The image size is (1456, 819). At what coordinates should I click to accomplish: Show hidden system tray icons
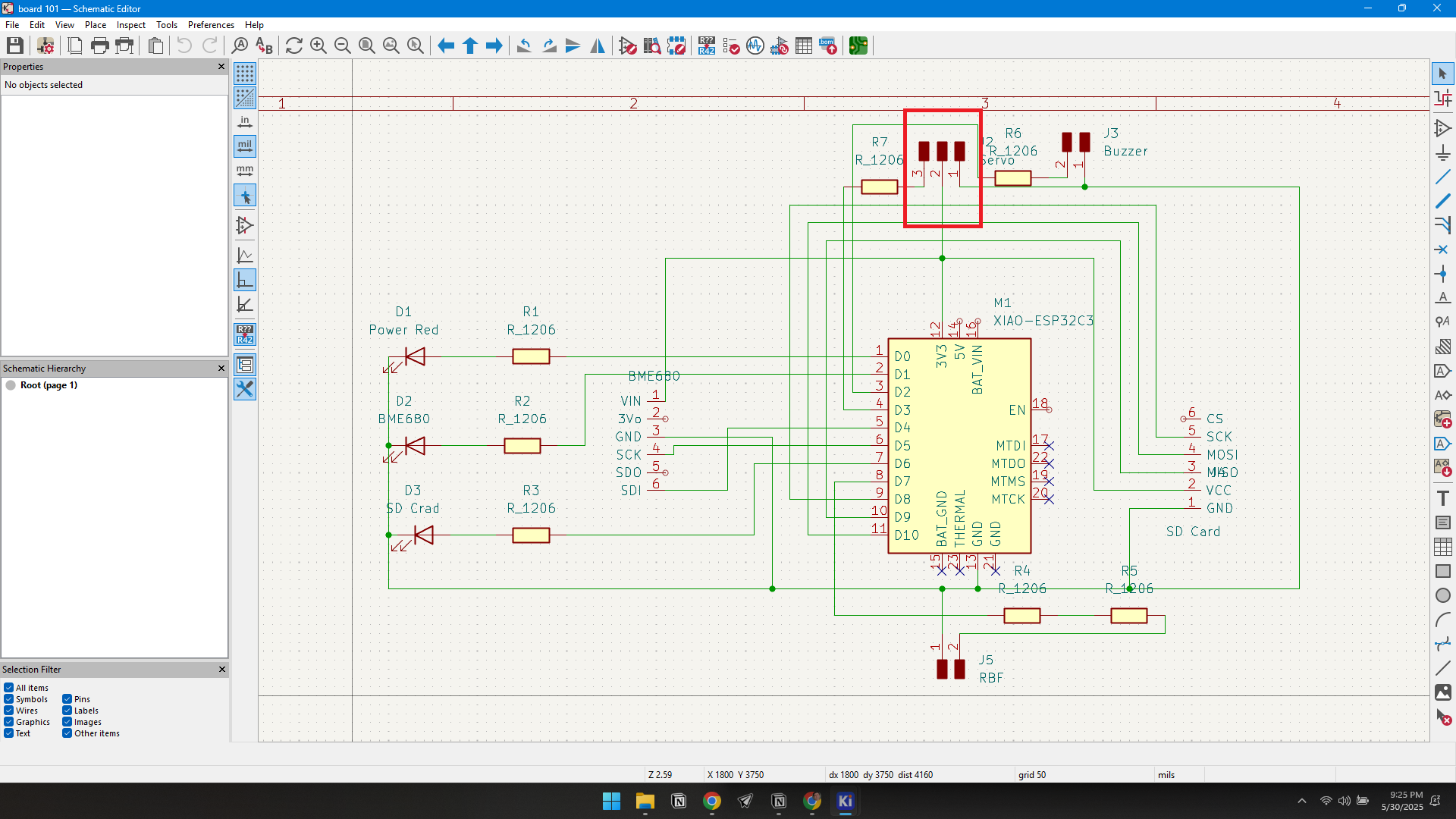[1302, 801]
